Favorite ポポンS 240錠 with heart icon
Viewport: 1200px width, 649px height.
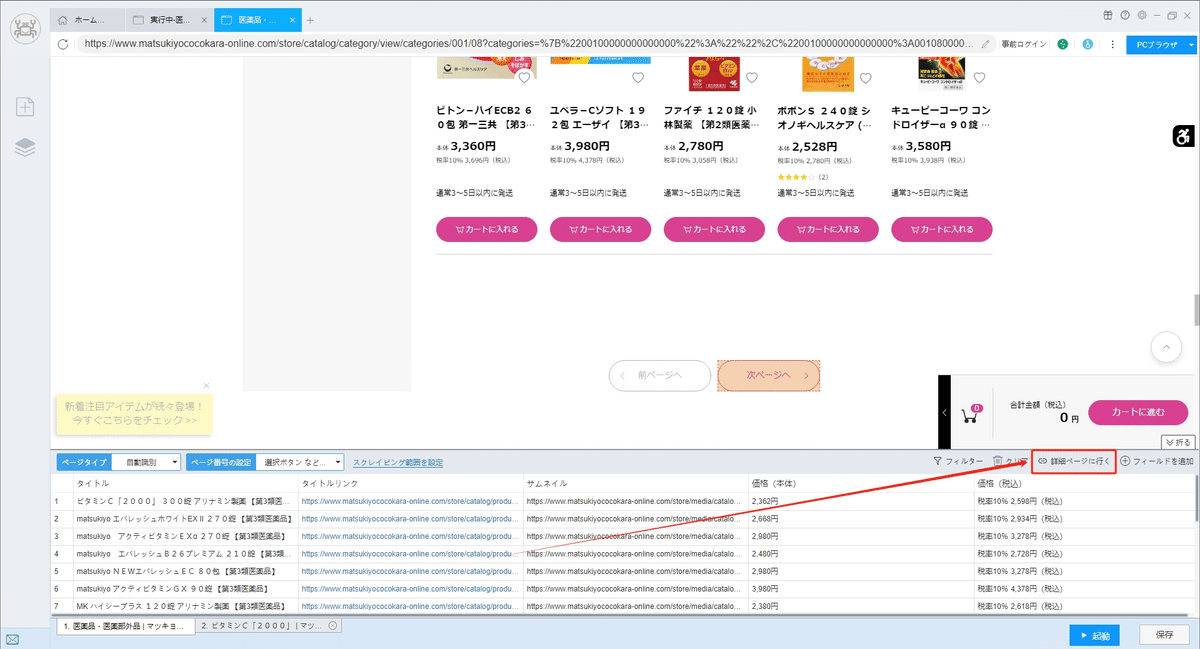[866, 78]
